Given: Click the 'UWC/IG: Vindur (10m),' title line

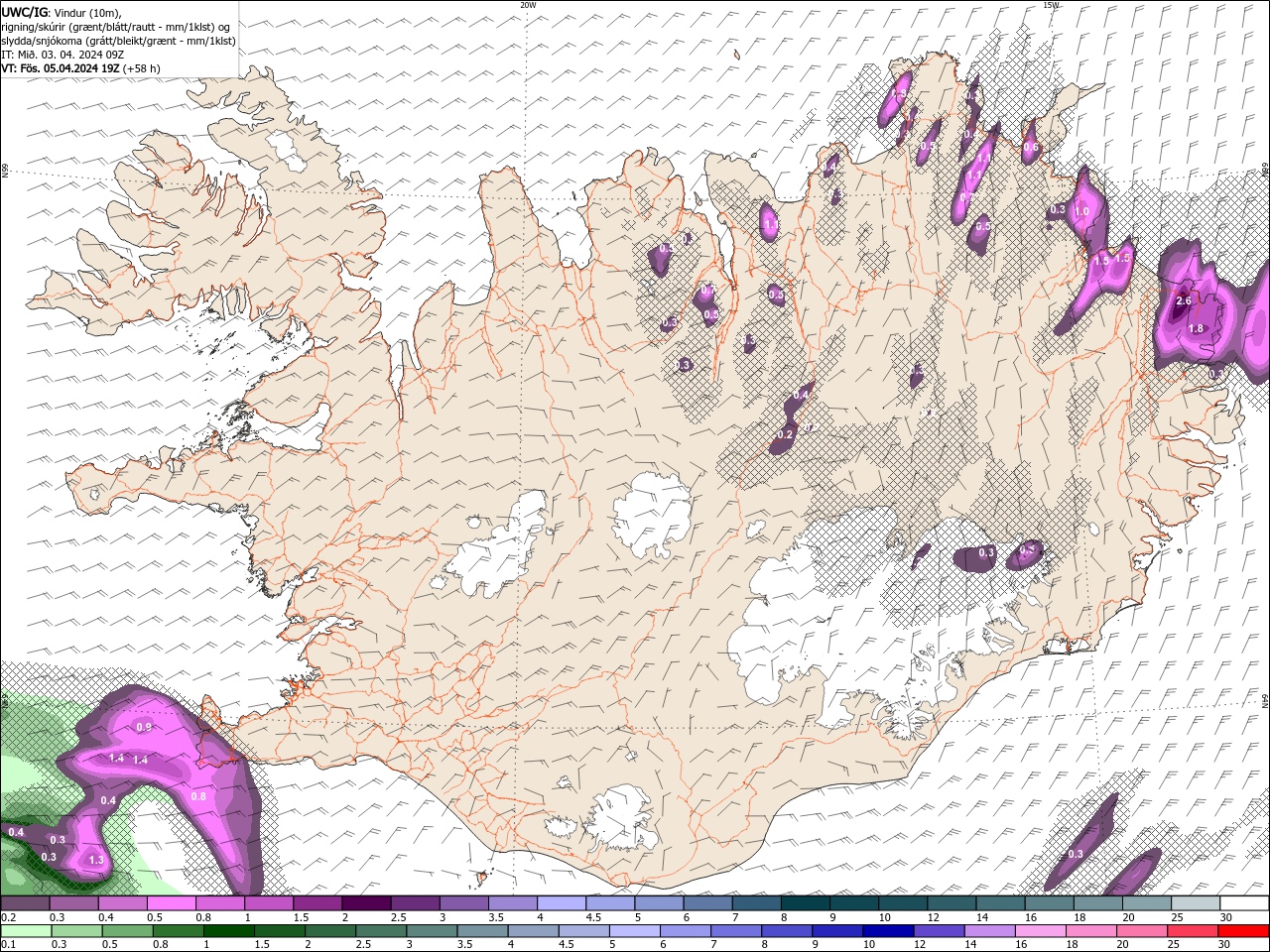Looking at the screenshot, I should (62, 12).
